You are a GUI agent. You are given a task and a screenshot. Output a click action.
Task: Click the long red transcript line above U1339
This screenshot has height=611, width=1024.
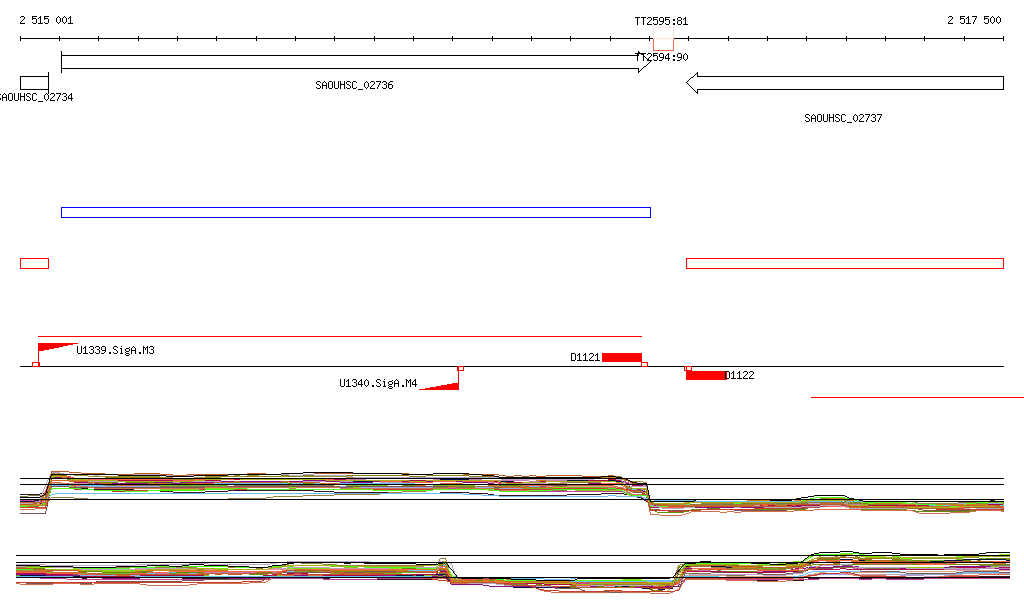tap(340, 337)
